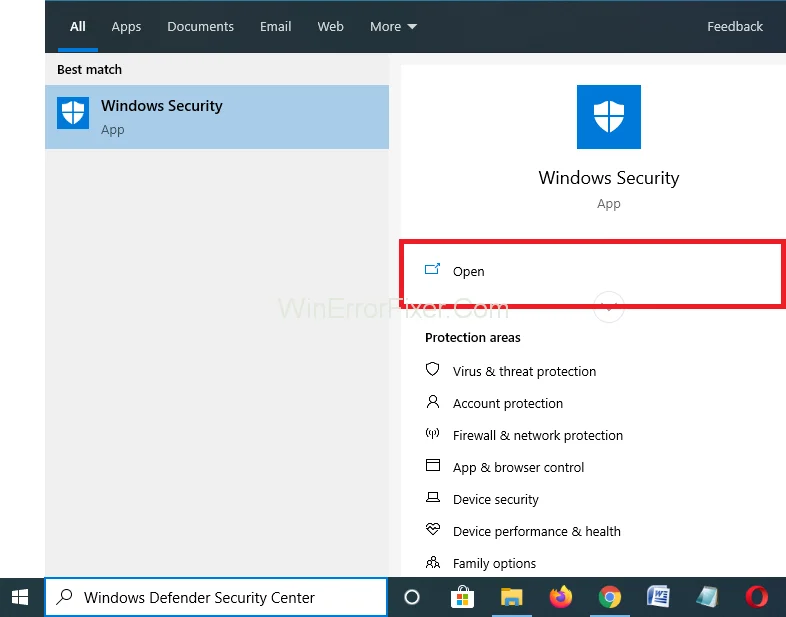Launch Firefox from the taskbar

click(x=560, y=597)
